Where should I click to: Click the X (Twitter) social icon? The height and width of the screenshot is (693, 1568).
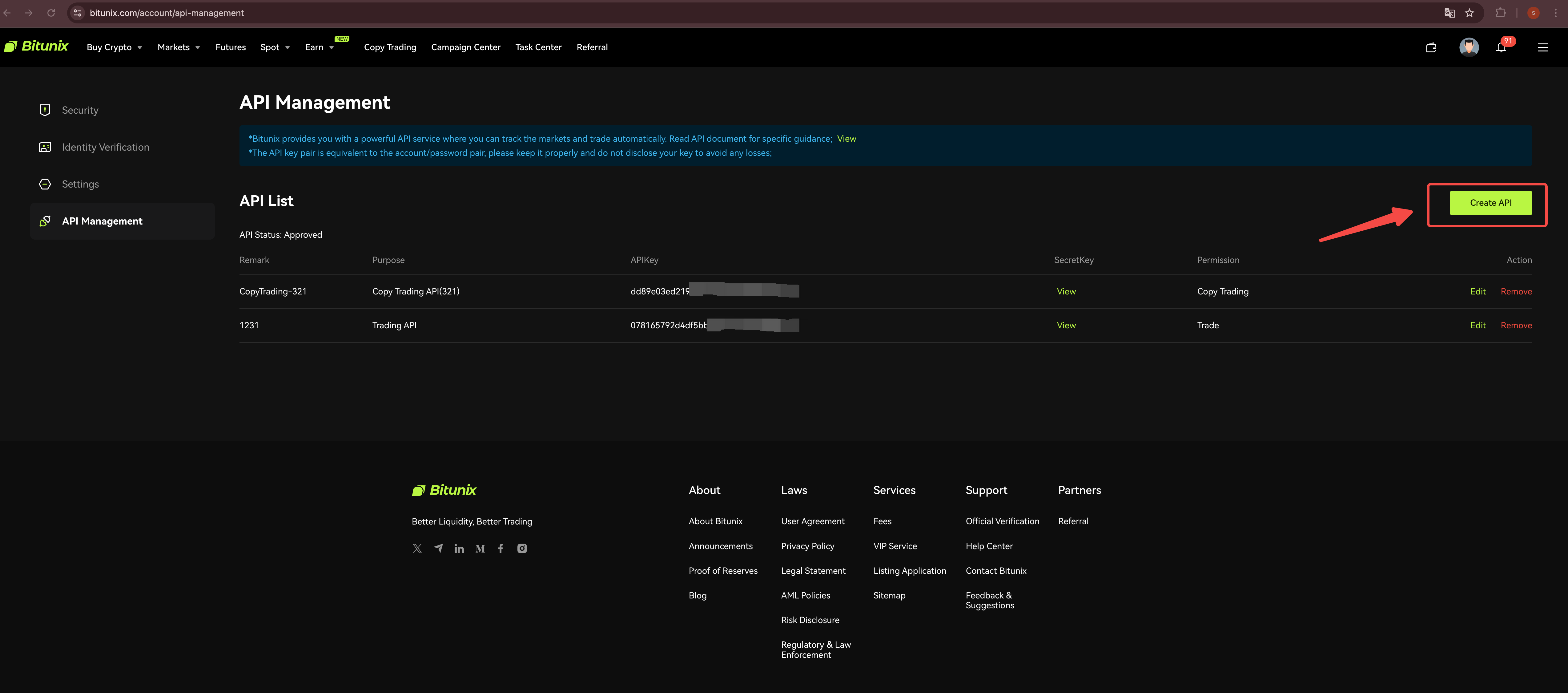point(417,549)
